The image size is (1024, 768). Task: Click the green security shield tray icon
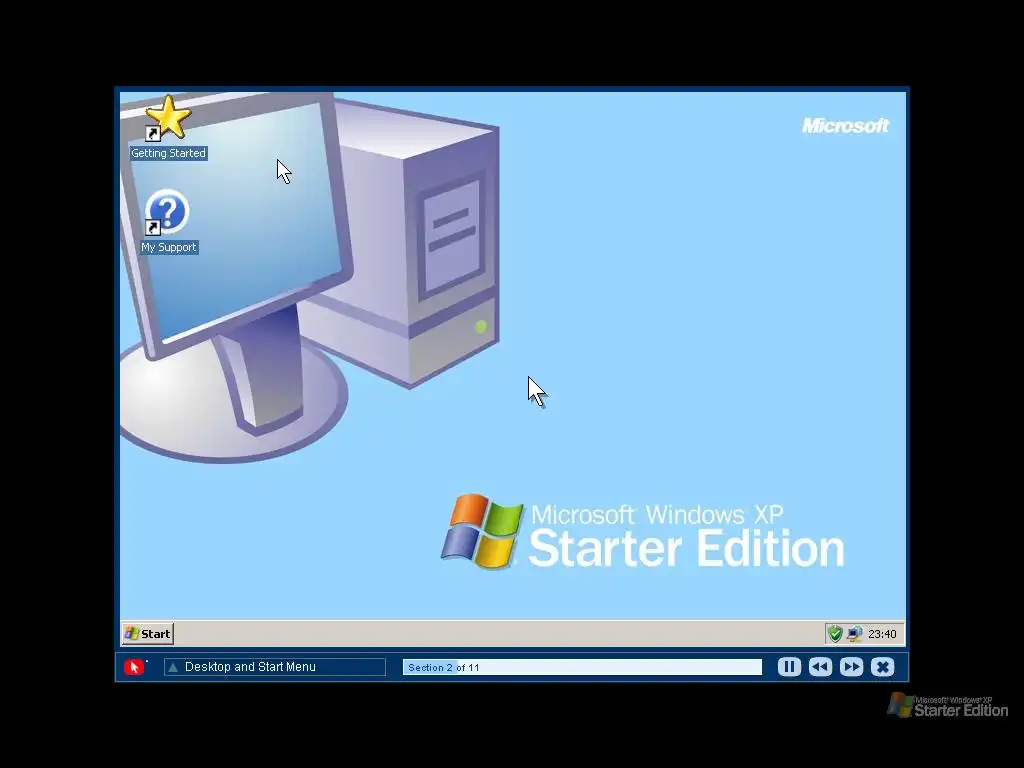pos(835,633)
